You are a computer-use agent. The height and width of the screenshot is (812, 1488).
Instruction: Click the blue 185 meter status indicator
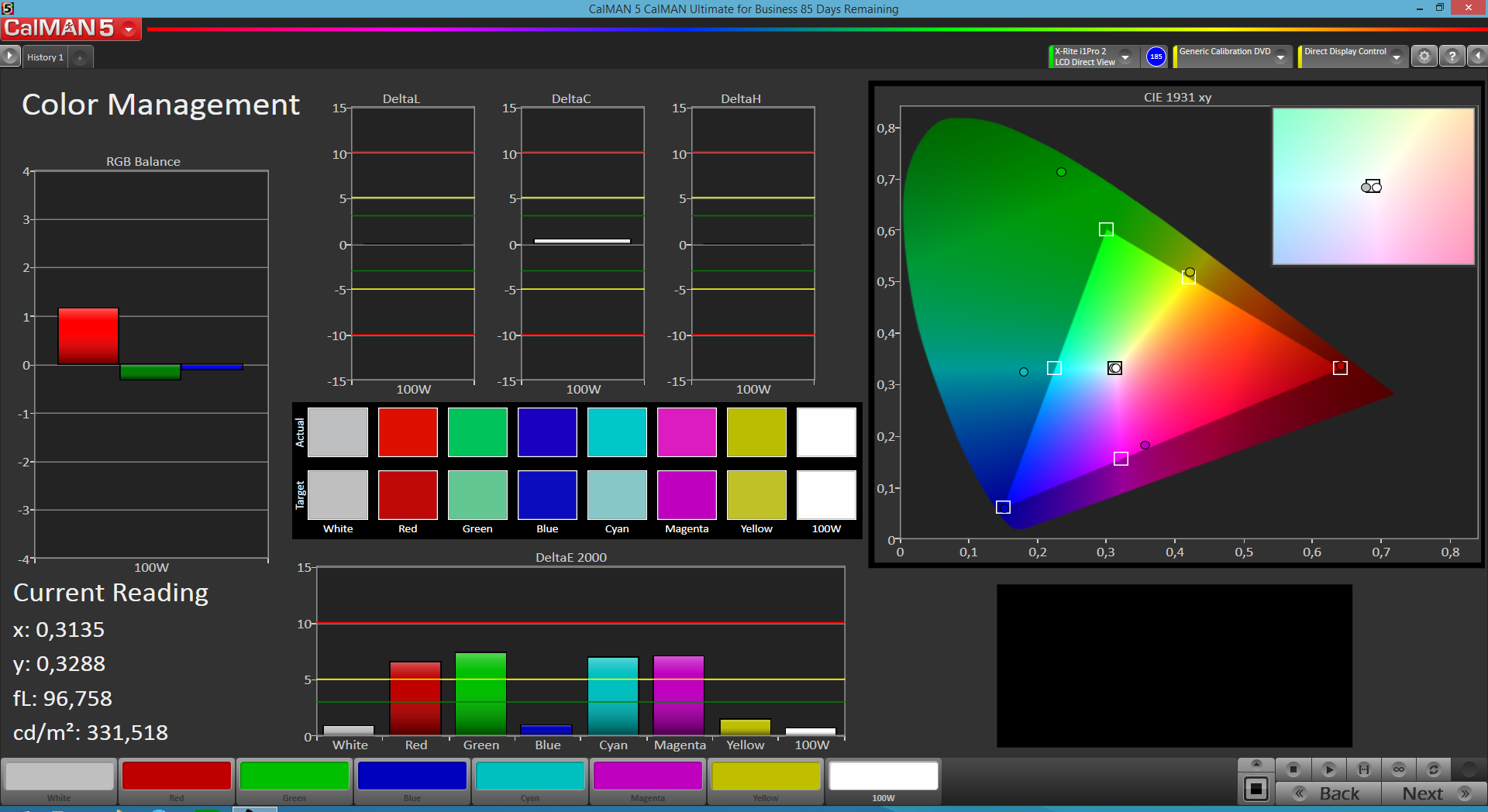tap(1156, 57)
